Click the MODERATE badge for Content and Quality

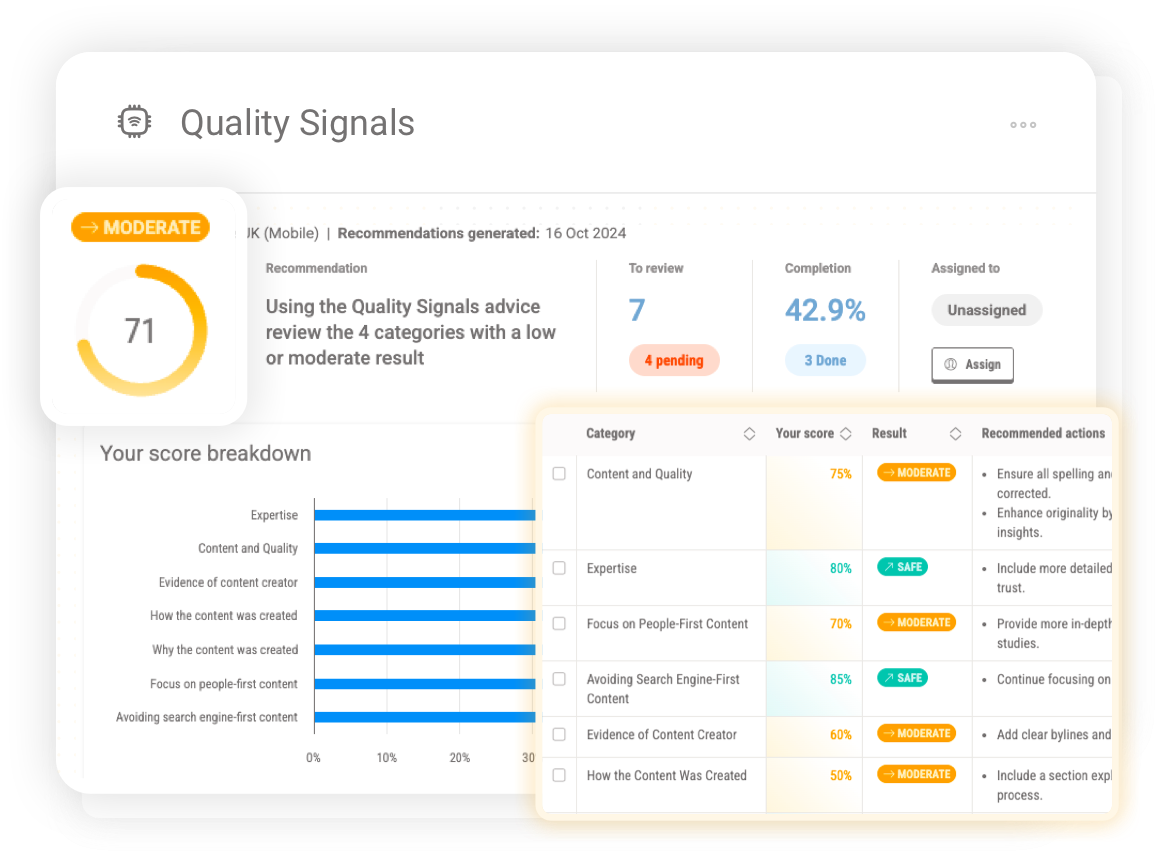pos(916,472)
